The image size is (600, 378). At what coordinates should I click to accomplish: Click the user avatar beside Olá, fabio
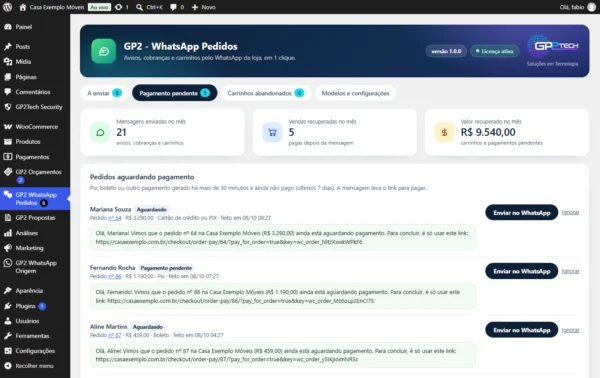tap(592, 7)
